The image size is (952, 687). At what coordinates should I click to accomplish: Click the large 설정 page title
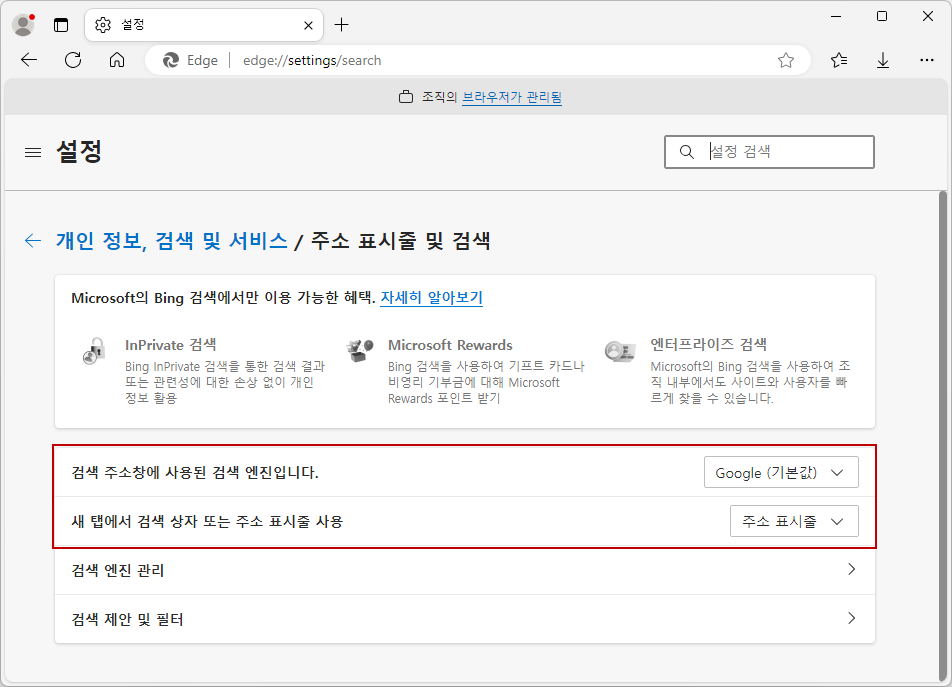78,152
